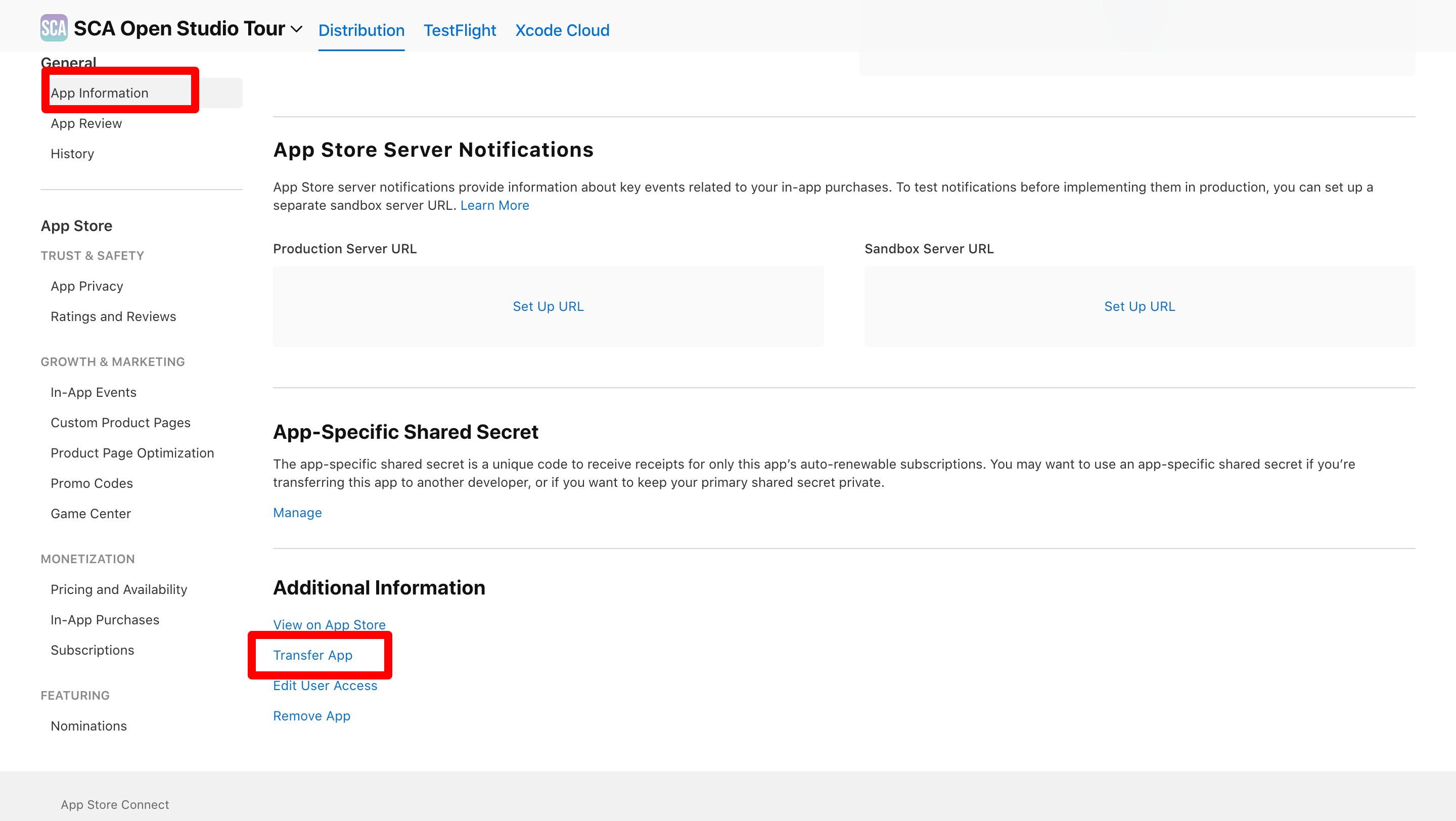The width and height of the screenshot is (1456, 821).
Task: Set up the Sandbox Server URL
Action: (1139, 306)
